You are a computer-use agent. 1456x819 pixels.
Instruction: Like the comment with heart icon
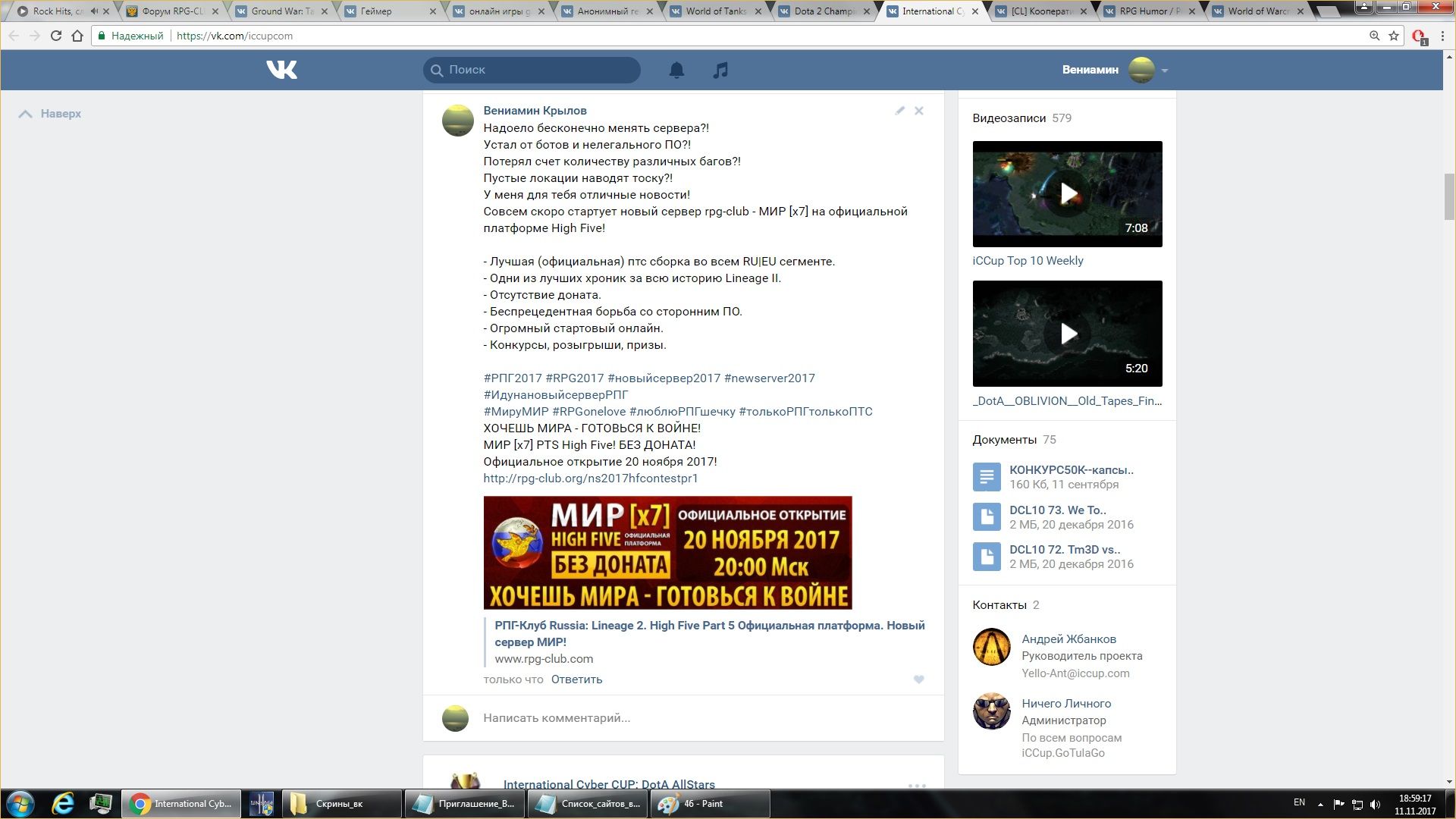[x=918, y=679]
